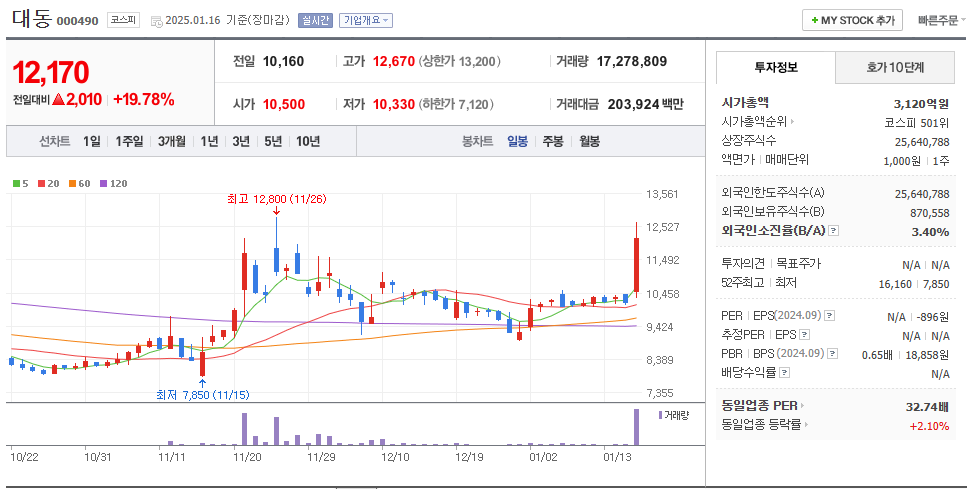Select the 일봉 daily candle chart option
Screen dimensions: 972x489
[x=517, y=141]
